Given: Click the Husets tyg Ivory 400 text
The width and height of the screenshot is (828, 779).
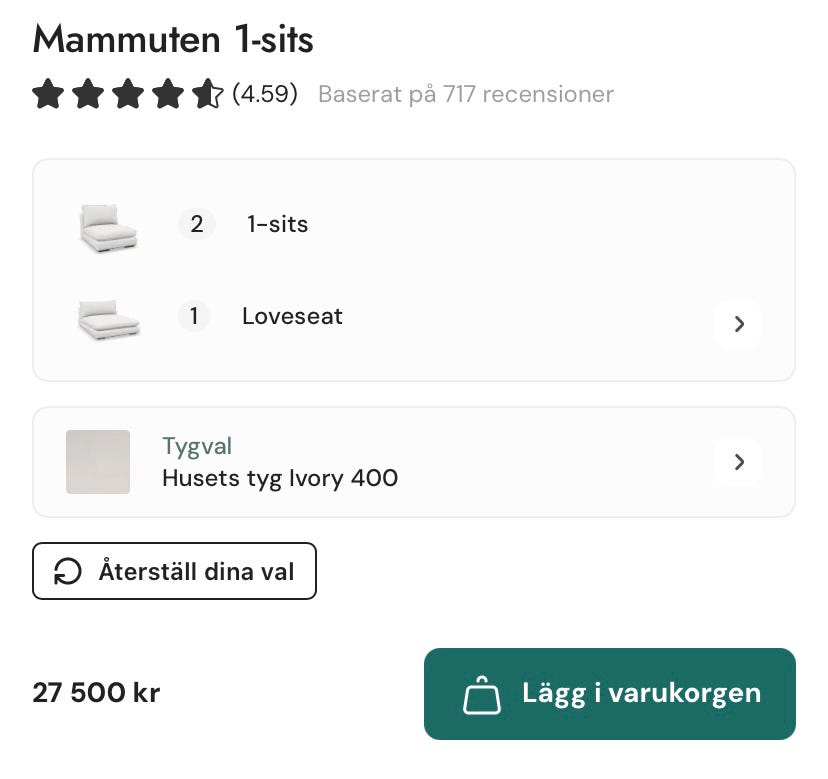Looking at the screenshot, I should coord(280,478).
